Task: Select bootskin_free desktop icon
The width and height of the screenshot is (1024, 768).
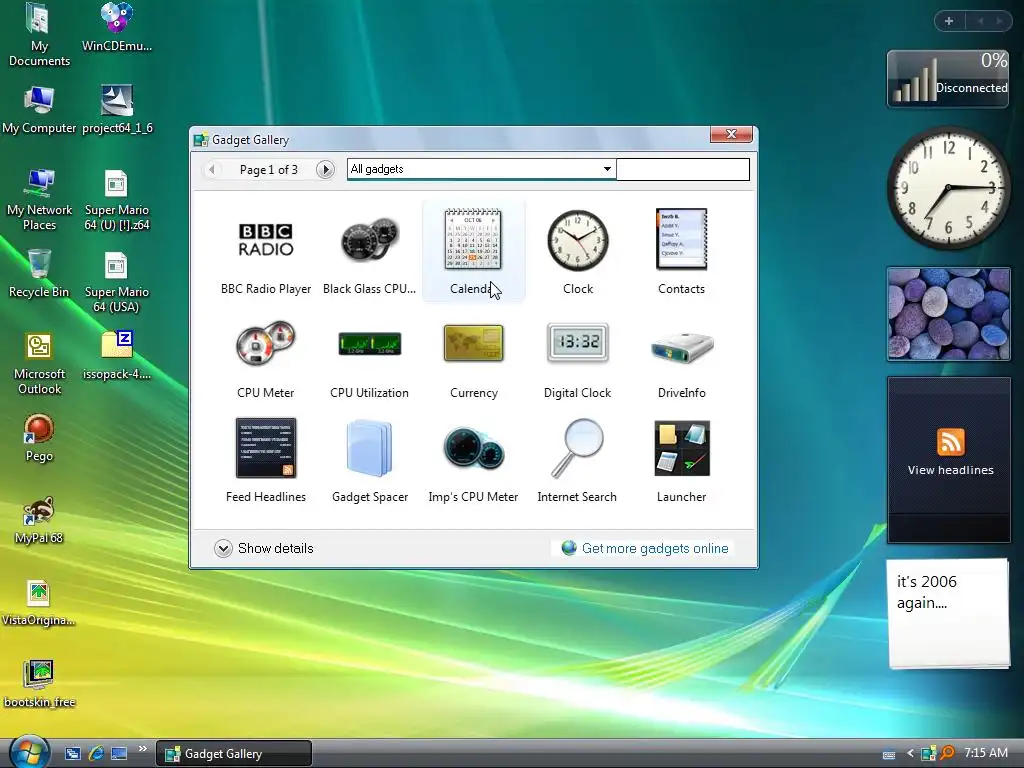Action: coord(39,684)
